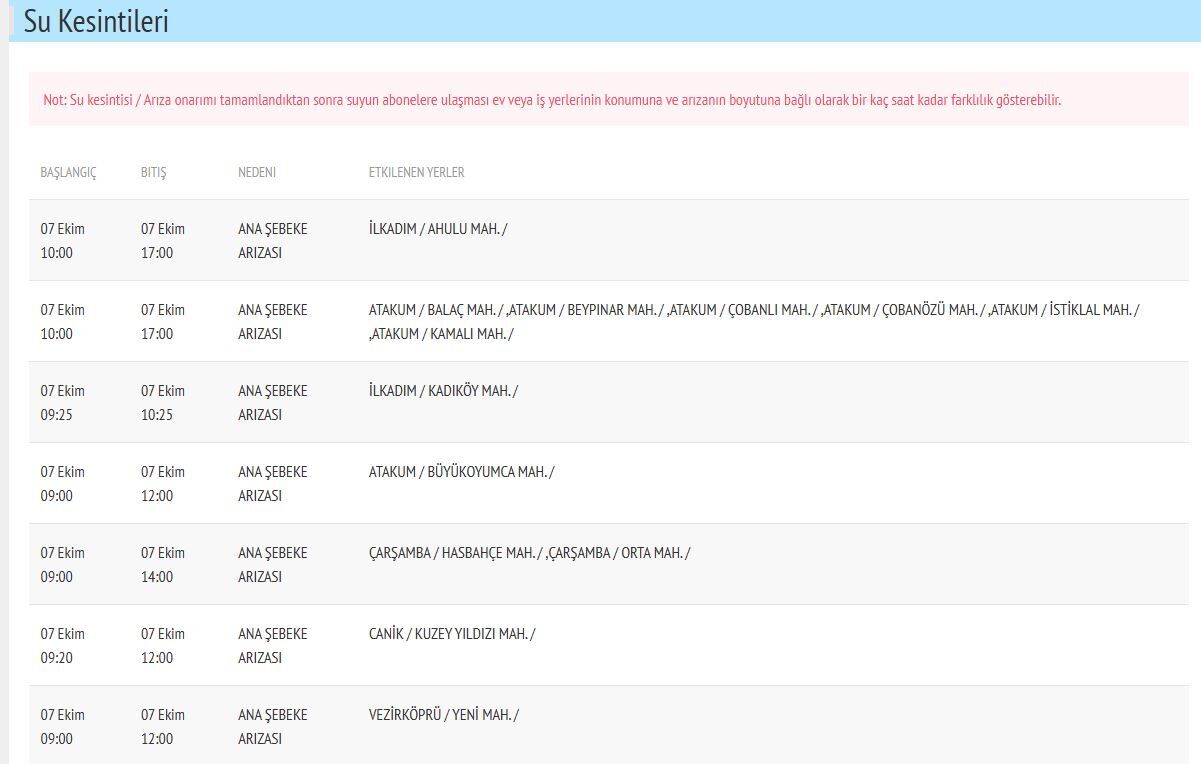Click the outage reason in the KADIKÖY MAH. row
This screenshot has width=1201, height=764.
pyautogui.click(x=273, y=403)
